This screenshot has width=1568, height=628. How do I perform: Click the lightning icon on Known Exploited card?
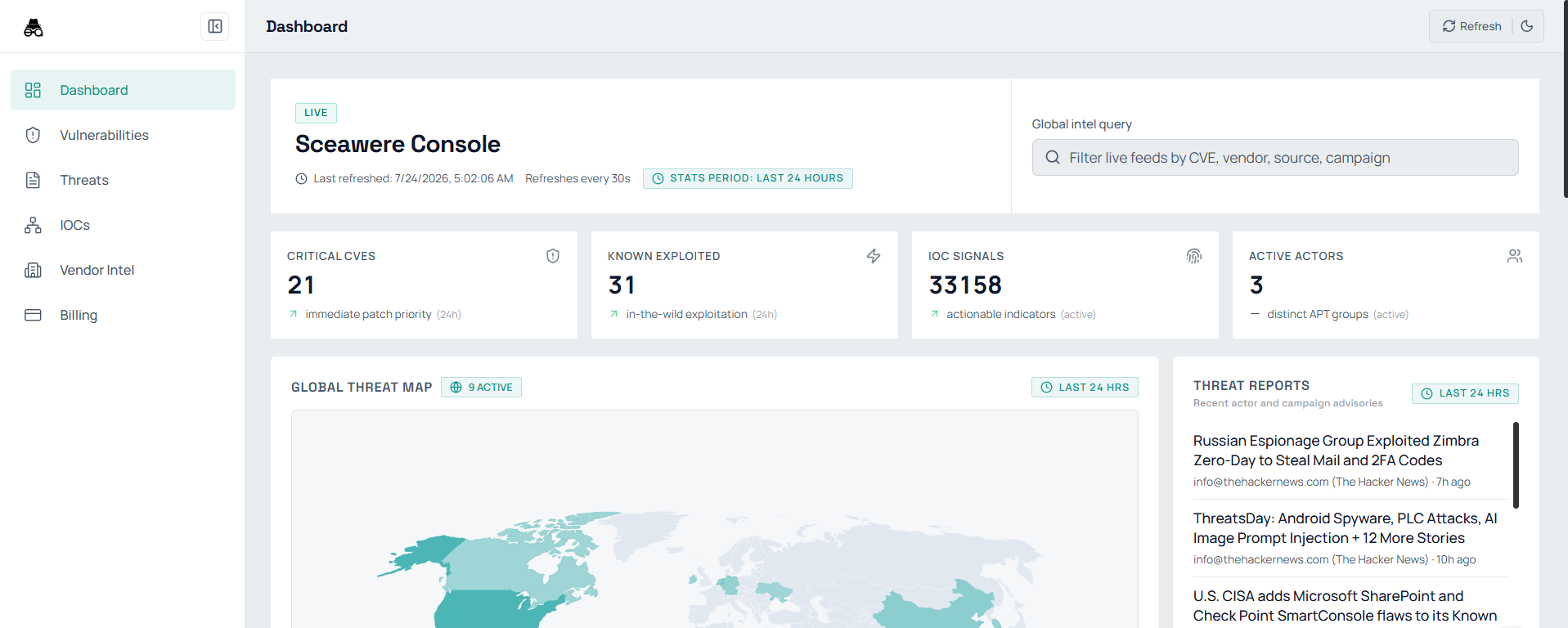(874, 256)
